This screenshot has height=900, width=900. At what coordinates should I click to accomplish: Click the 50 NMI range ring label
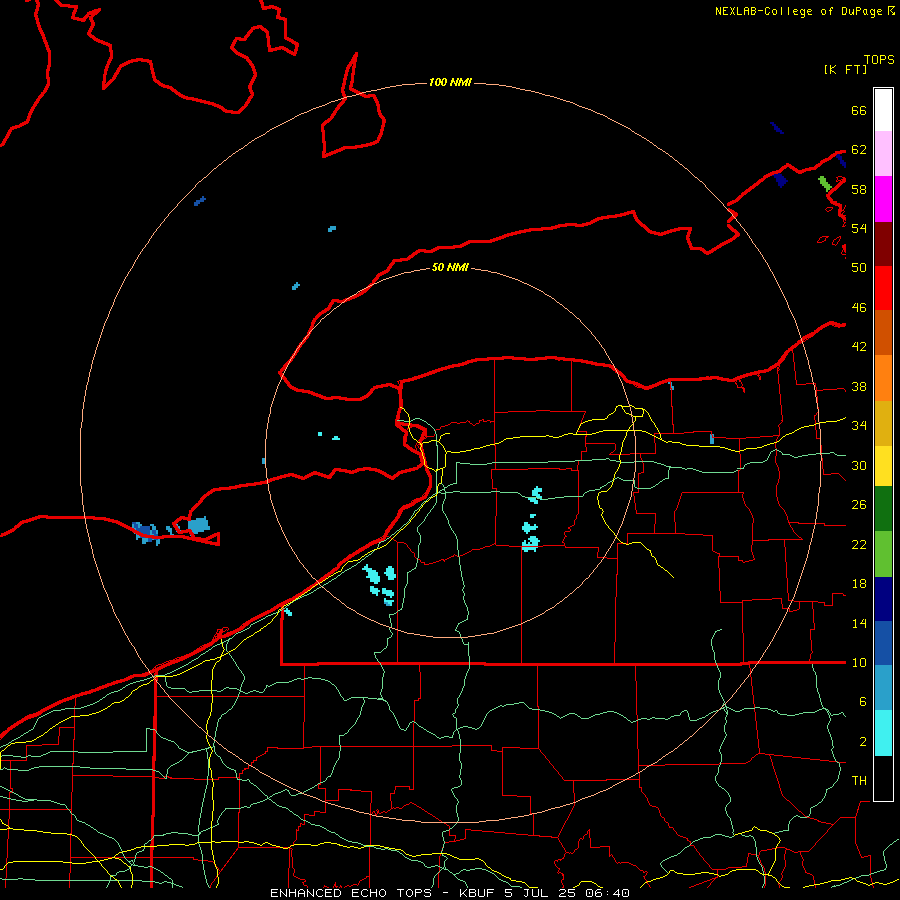pyautogui.click(x=449, y=267)
